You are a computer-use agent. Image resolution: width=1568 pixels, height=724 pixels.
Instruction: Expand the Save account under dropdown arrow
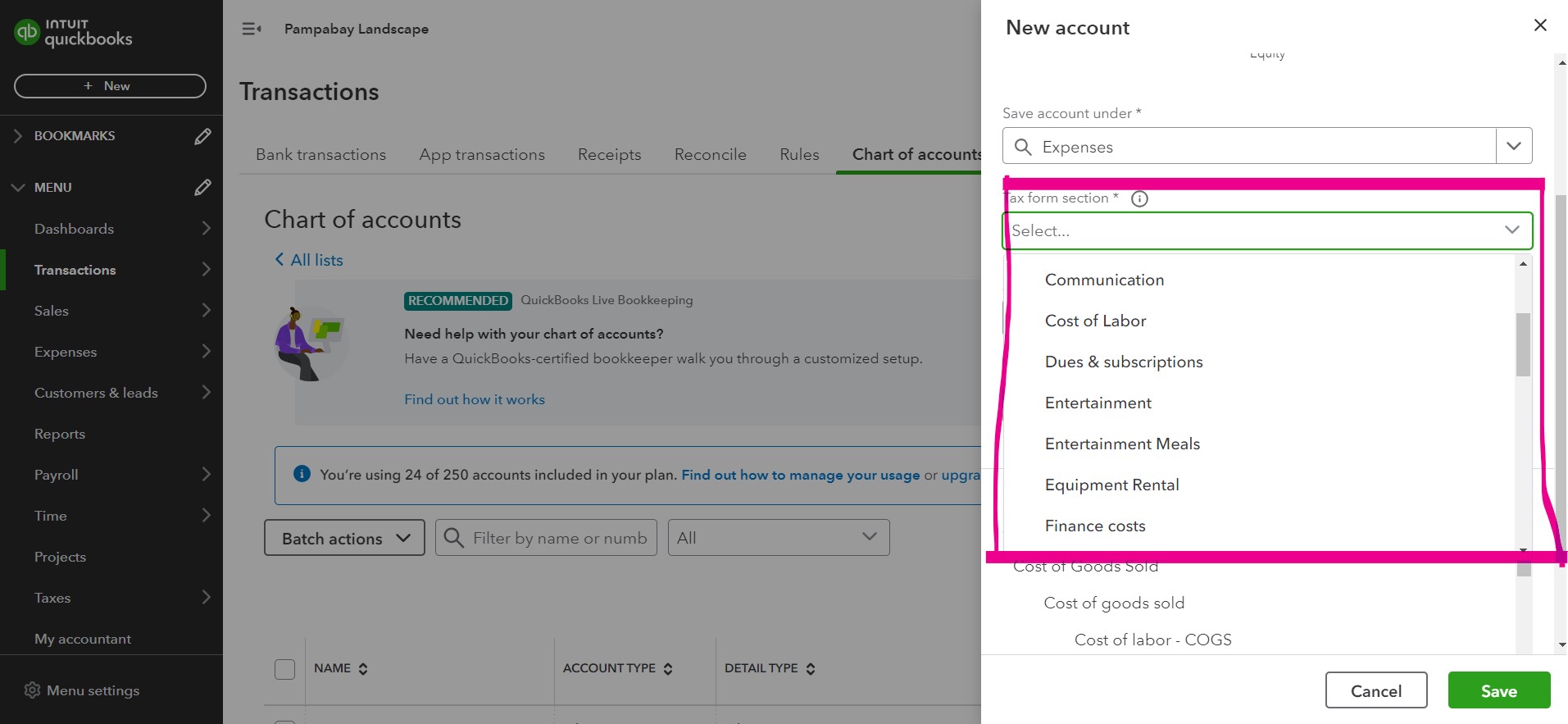(1514, 146)
